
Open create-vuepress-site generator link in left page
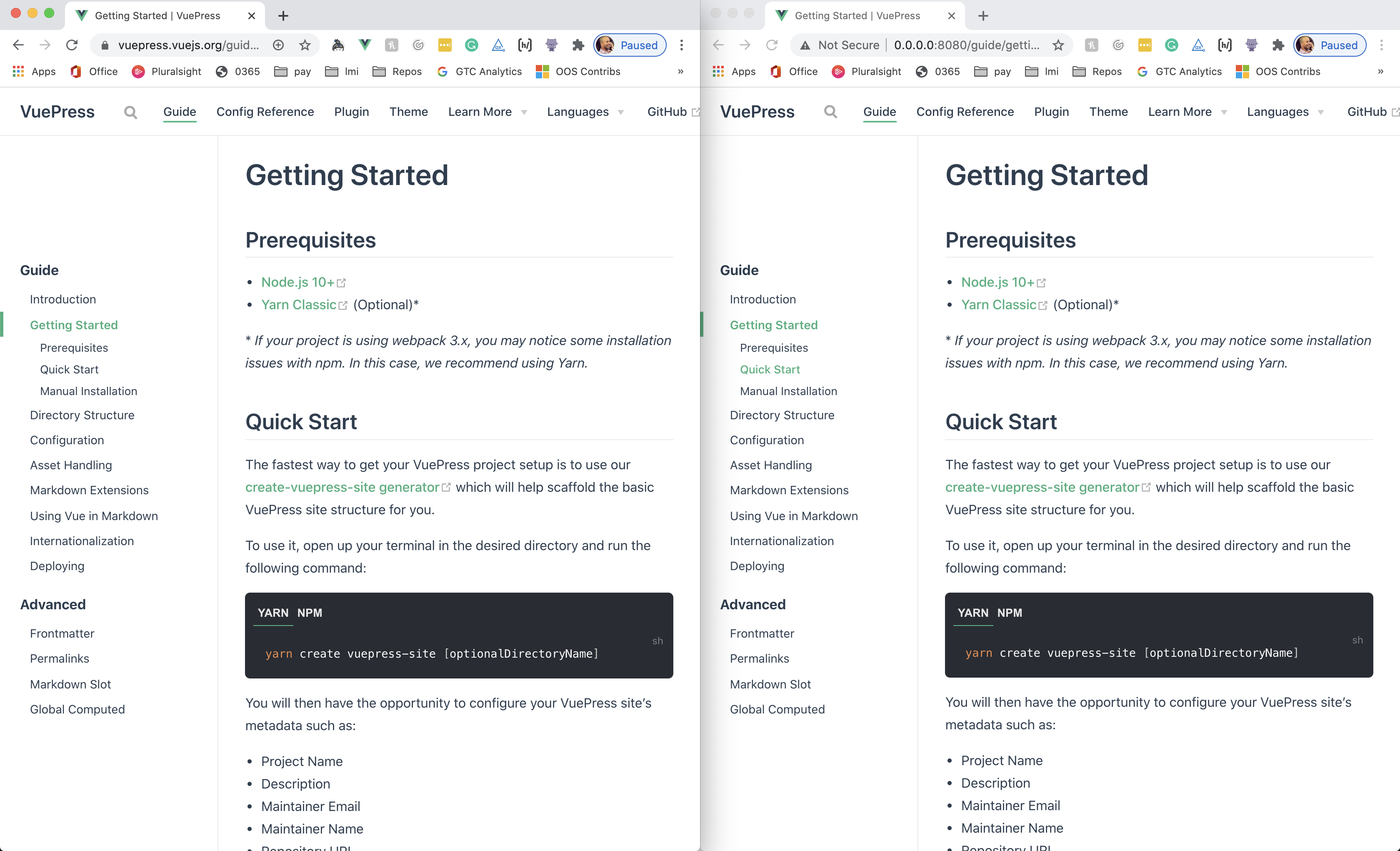348,487
